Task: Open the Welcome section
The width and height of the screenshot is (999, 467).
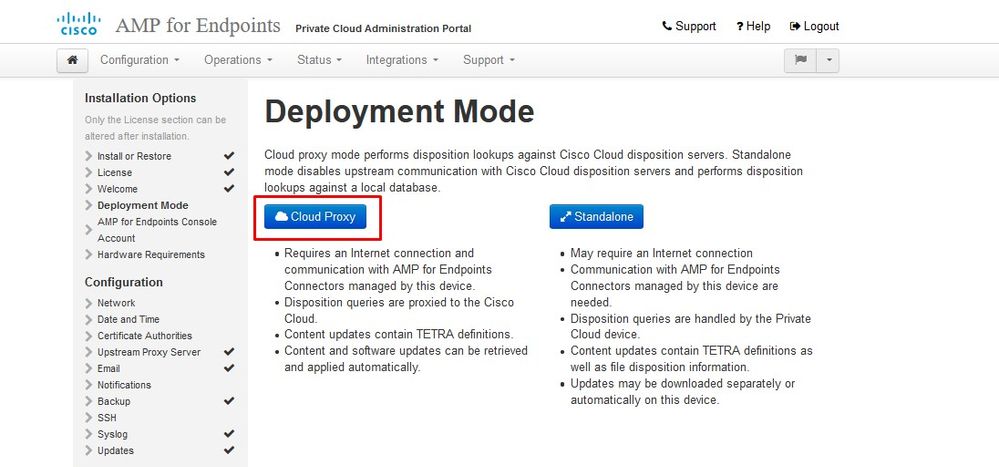Action: pyautogui.click(x=117, y=189)
